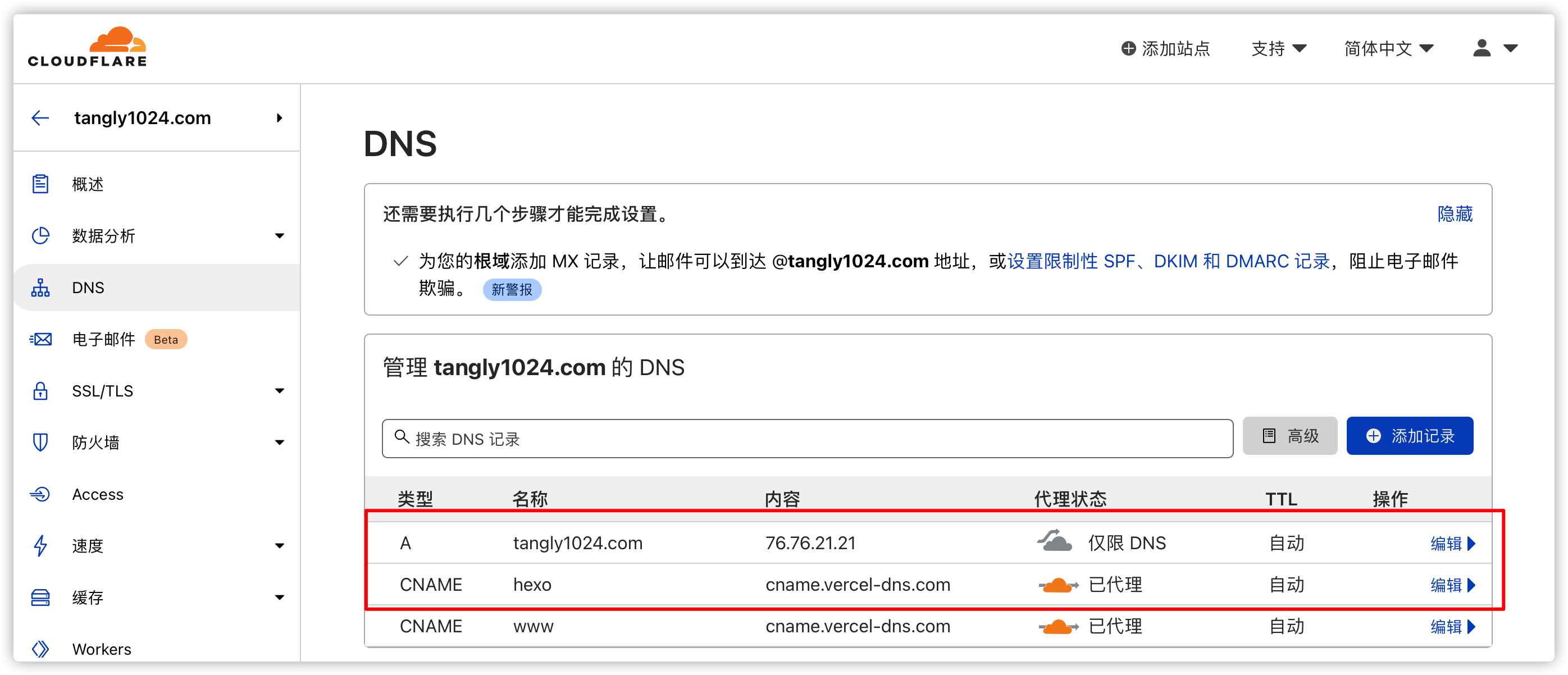This screenshot has width=1568, height=675.
Task: Click the 高级 button
Action: [x=1290, y=436]
